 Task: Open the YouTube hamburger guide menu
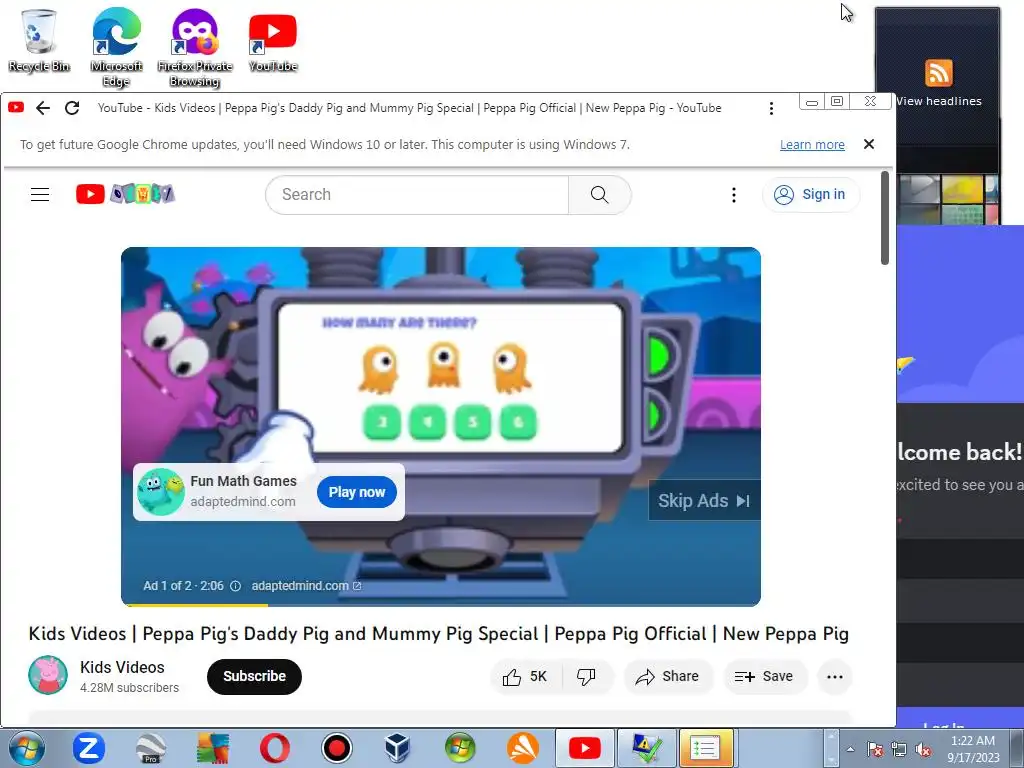point(40,194)
